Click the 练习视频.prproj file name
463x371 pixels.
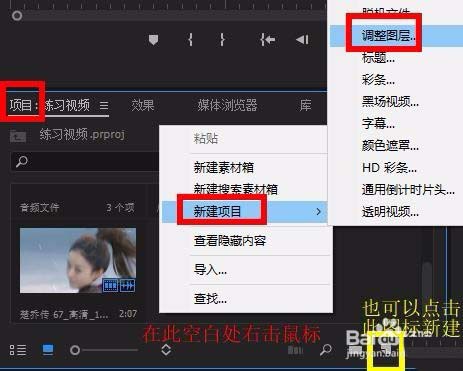pyautogui.click(x=82, y=134)
